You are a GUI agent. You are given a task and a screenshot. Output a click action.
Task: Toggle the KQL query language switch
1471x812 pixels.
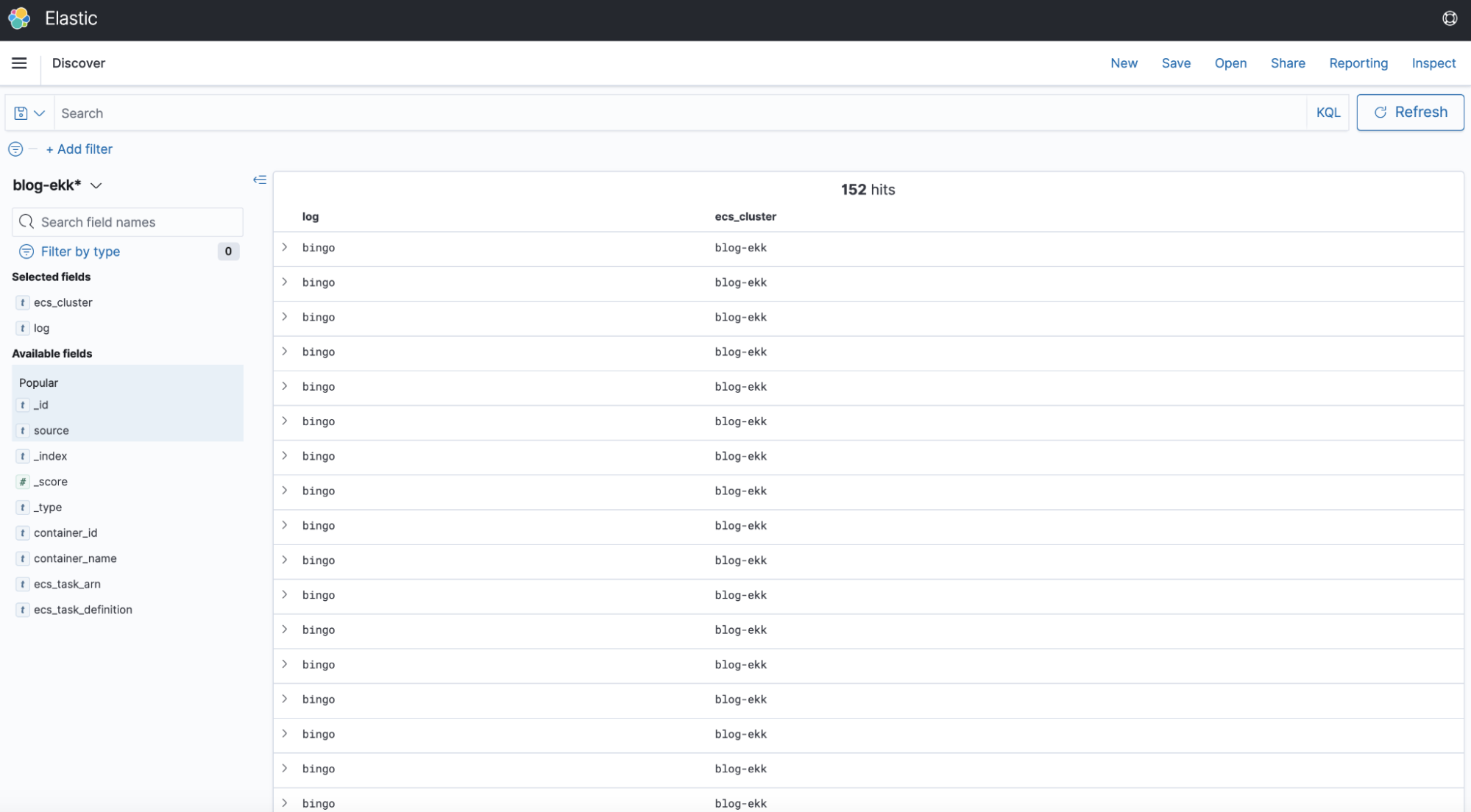tap(1328, 113)
